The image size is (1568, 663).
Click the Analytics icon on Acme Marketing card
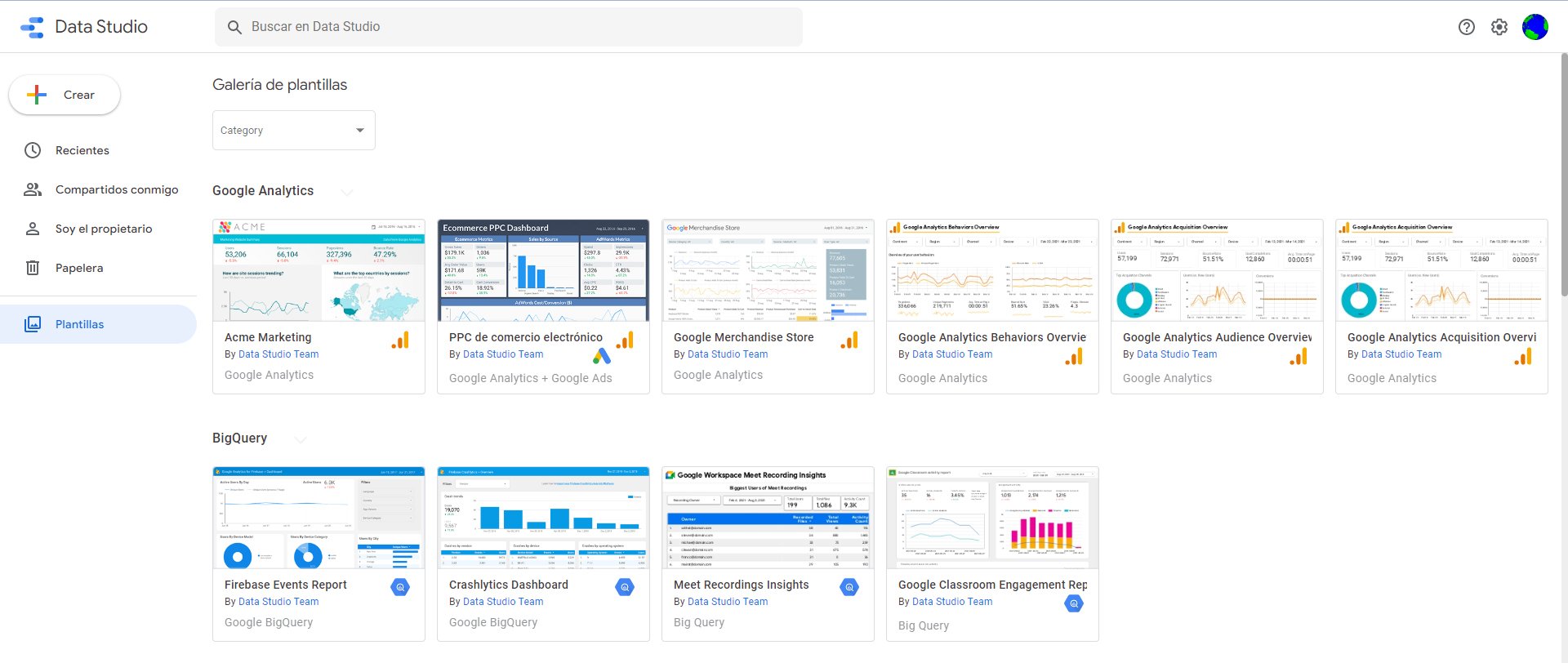tap(400, 340)
